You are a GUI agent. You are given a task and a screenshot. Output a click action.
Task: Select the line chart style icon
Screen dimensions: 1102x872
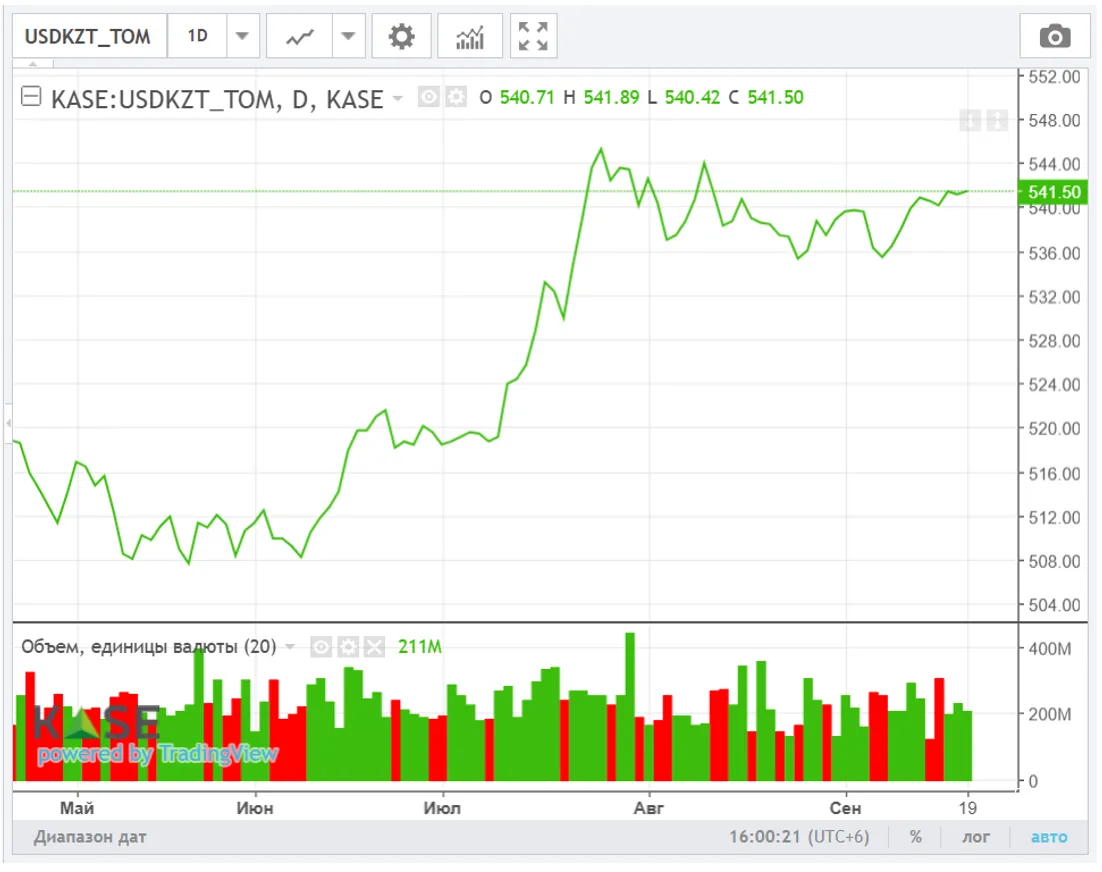(299, 37)
